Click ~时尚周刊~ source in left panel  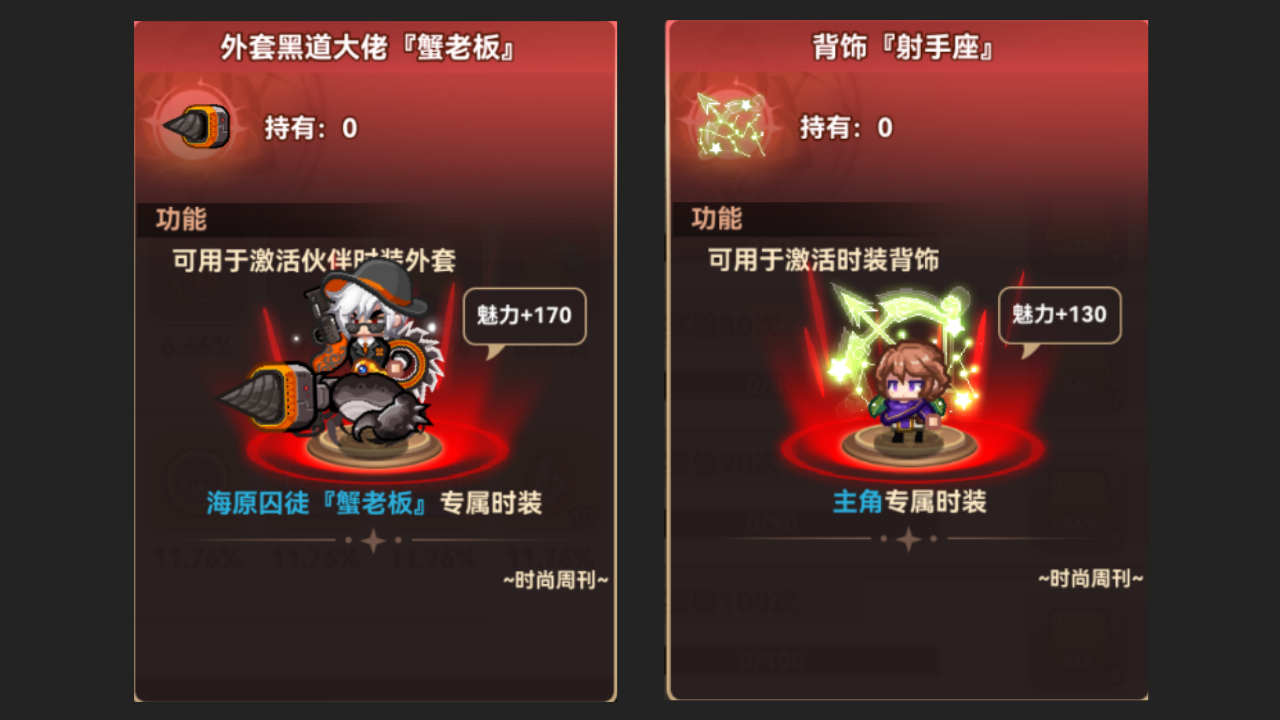point(555,580)
